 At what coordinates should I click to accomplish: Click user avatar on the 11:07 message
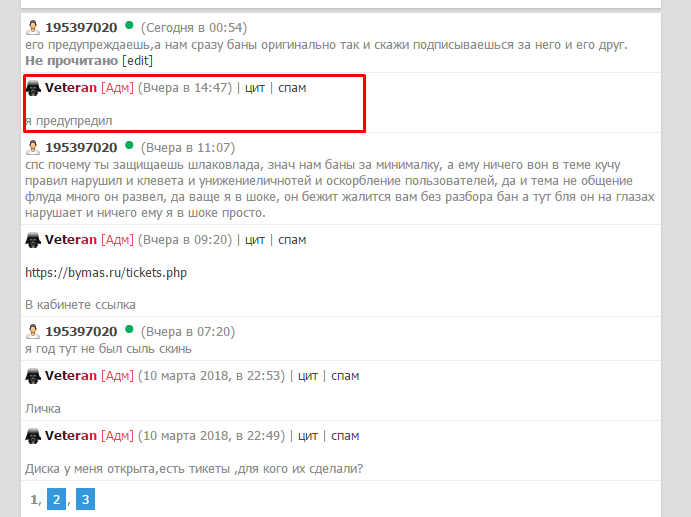point(33,148)
